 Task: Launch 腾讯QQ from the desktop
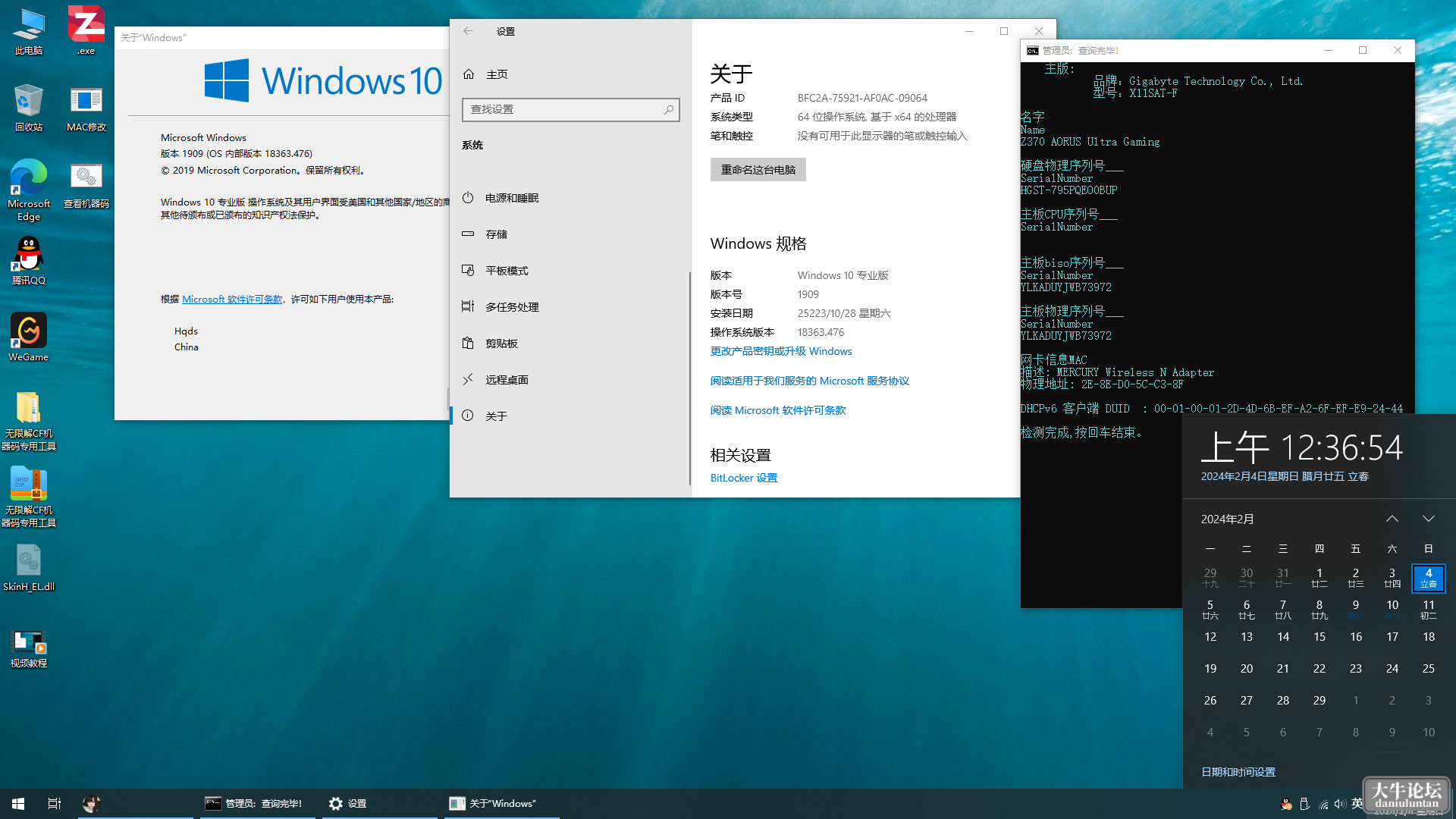(x=29, y=261)
